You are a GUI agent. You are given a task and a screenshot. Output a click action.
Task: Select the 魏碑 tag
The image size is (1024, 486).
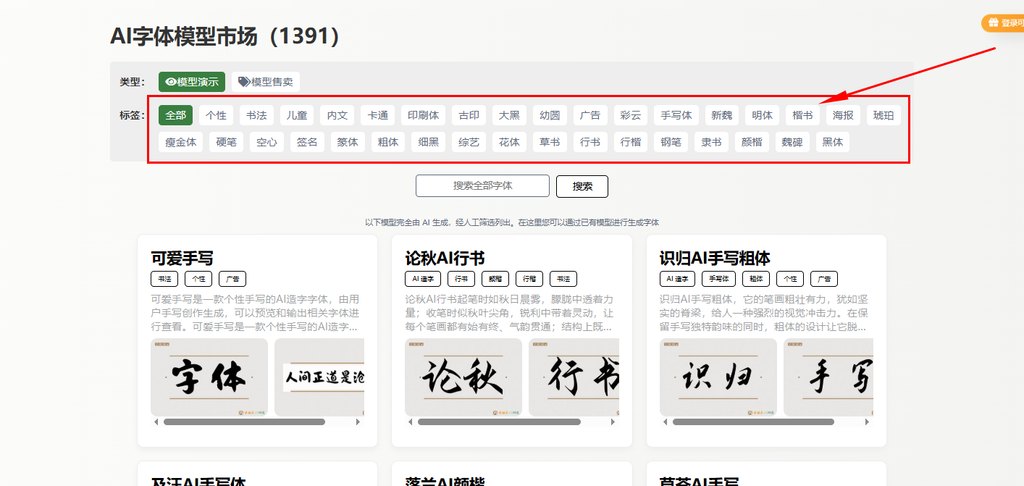pos(792,142)
